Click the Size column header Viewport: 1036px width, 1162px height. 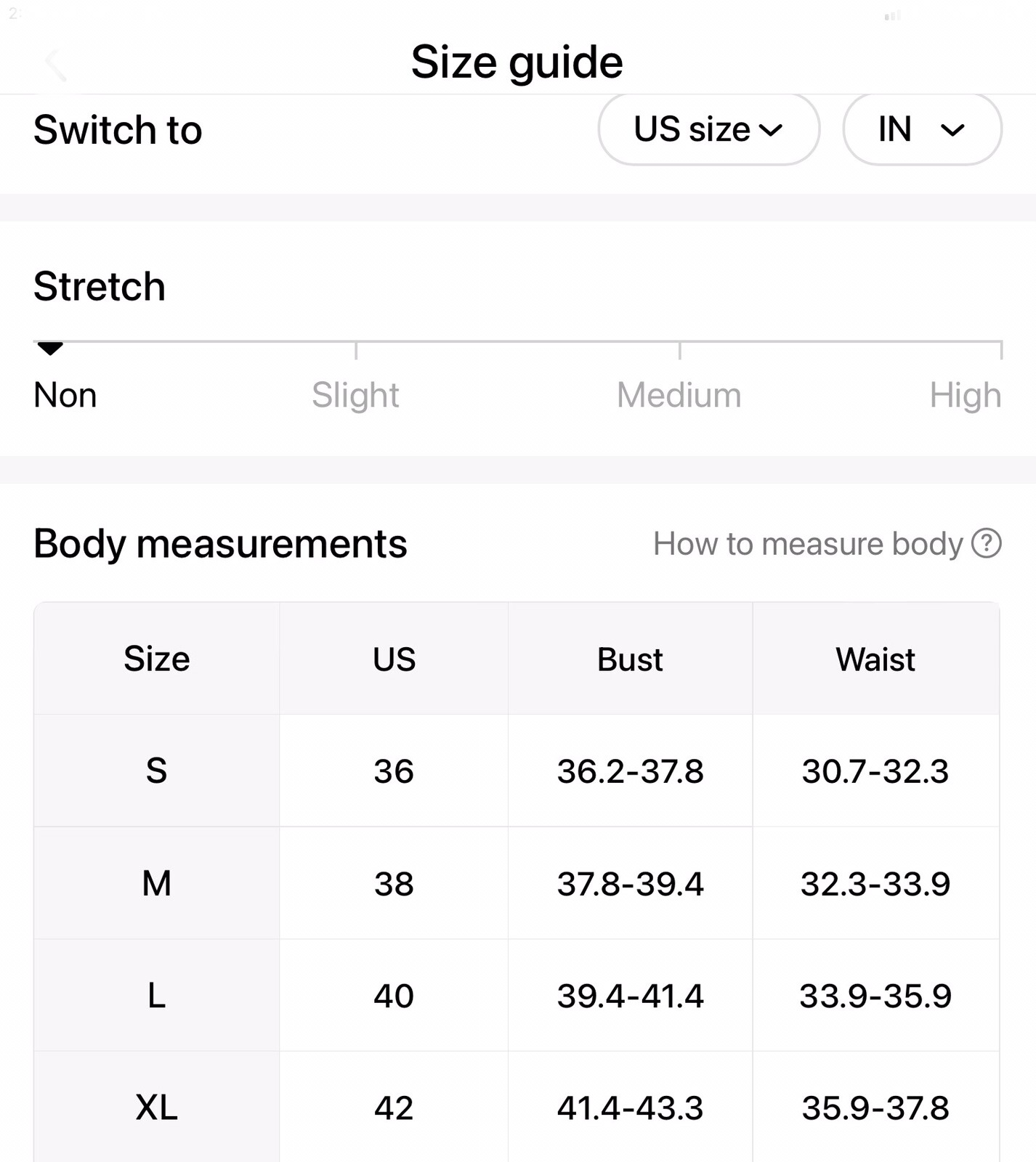coord(156,659)
